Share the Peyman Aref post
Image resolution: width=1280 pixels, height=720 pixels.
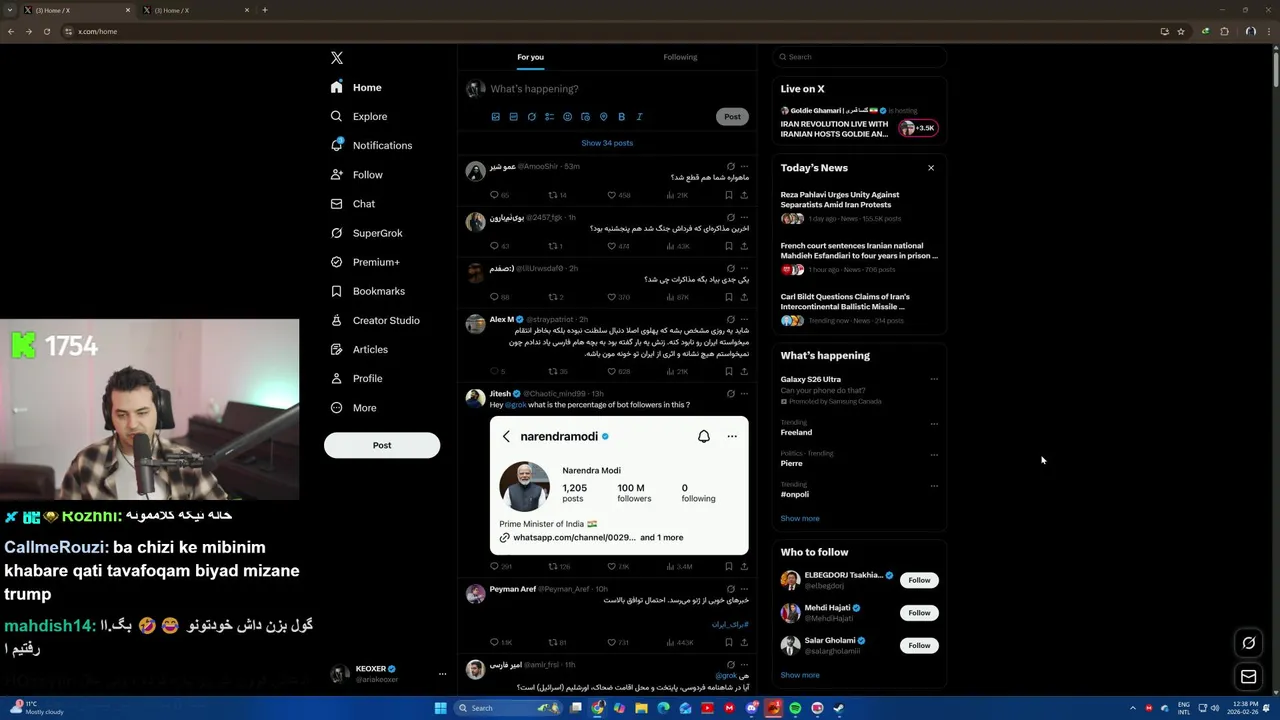point(743,642)
